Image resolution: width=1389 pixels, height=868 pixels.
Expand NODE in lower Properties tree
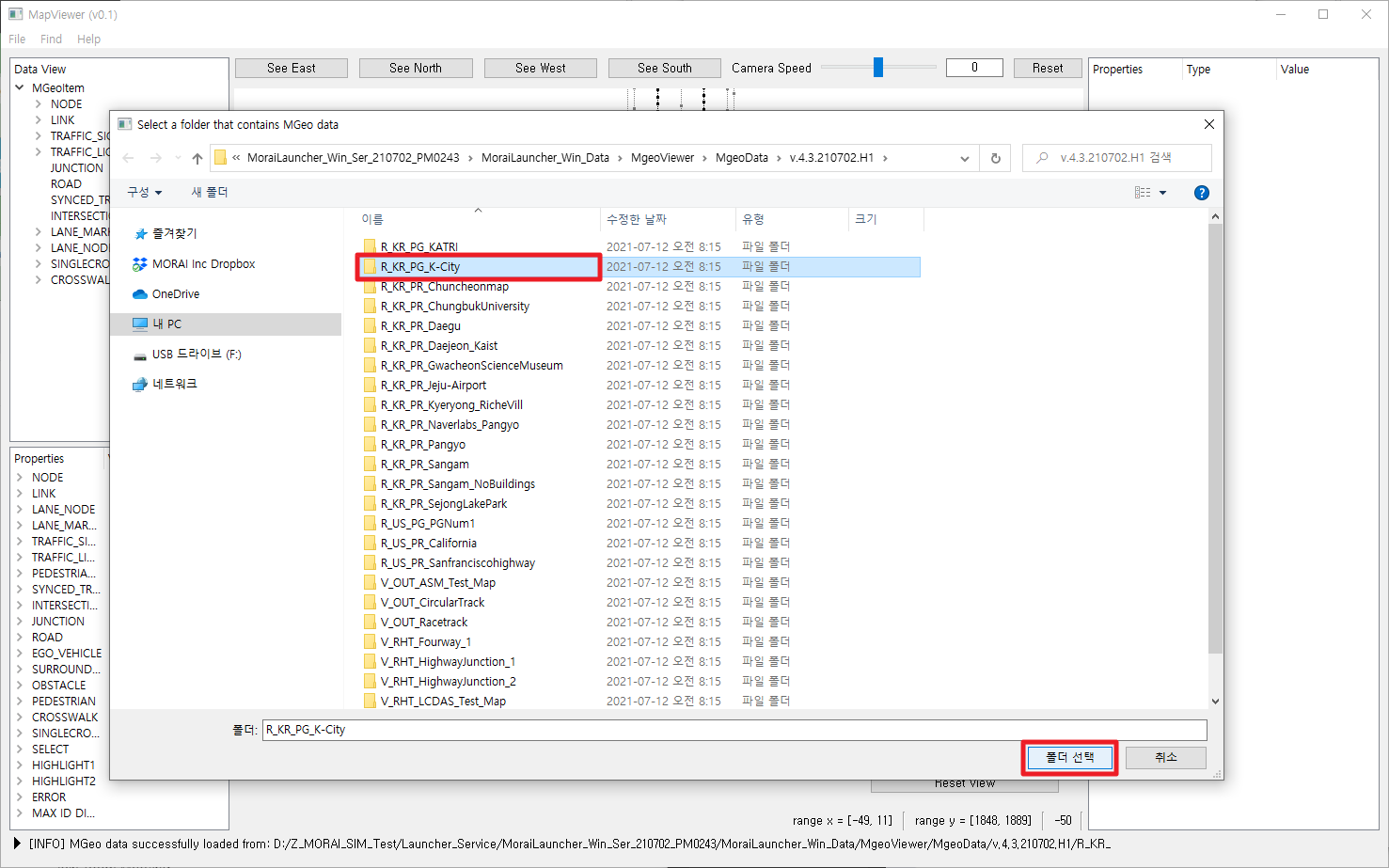click(x=20, y=478)
